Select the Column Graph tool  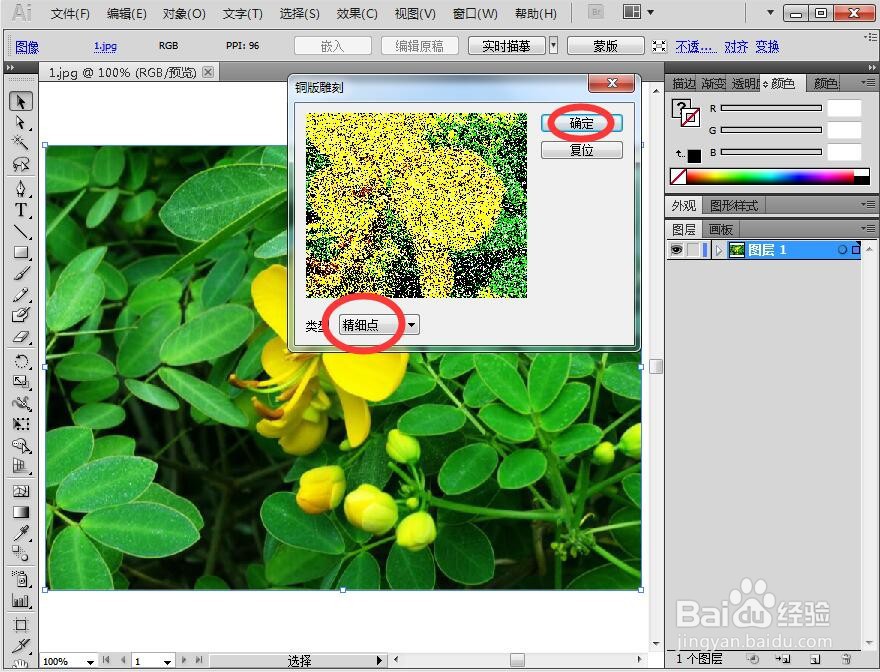pos(21,600)
